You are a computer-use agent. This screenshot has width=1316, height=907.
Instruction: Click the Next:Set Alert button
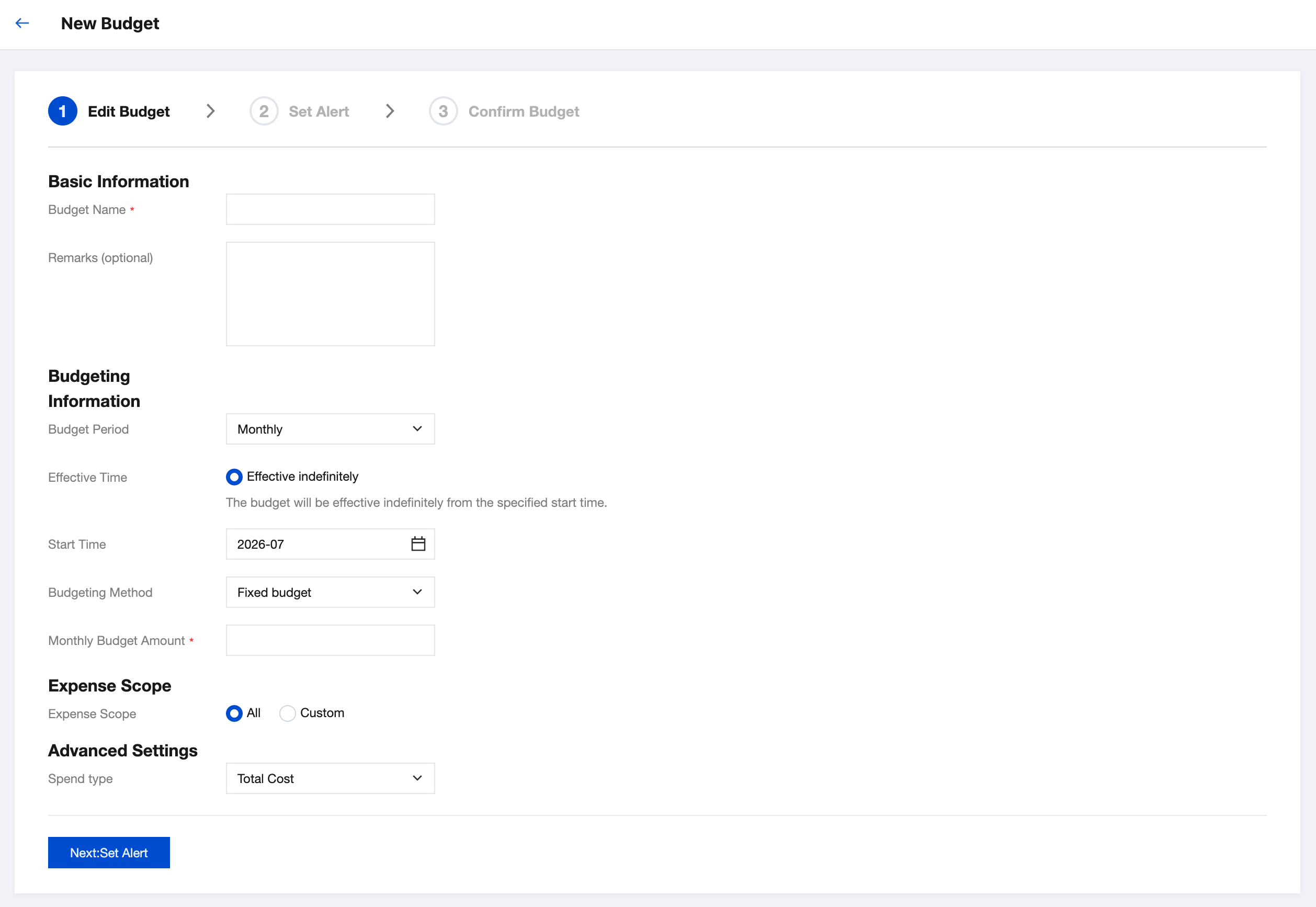click(109, 853)
